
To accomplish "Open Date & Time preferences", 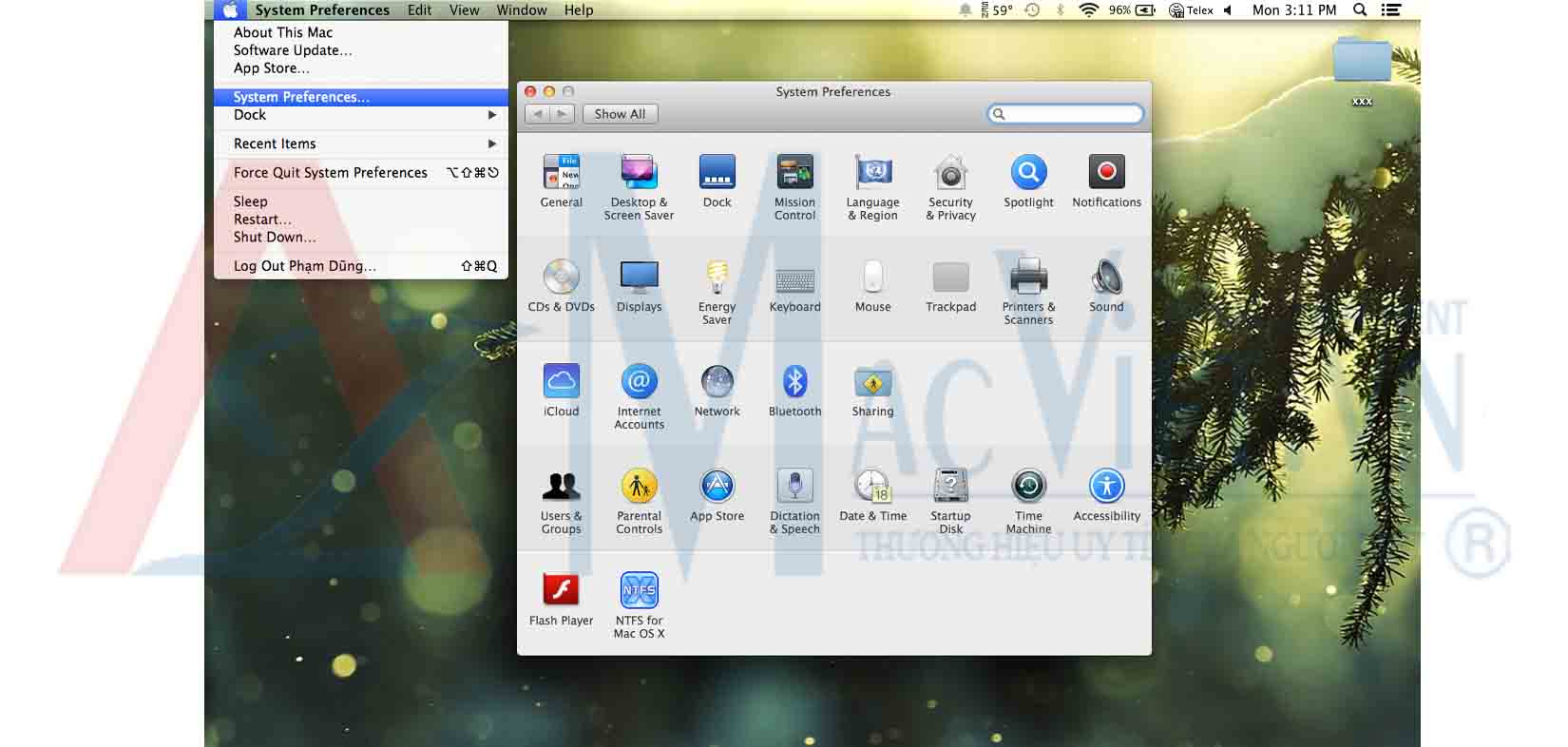I will click(x=872, y=495).
